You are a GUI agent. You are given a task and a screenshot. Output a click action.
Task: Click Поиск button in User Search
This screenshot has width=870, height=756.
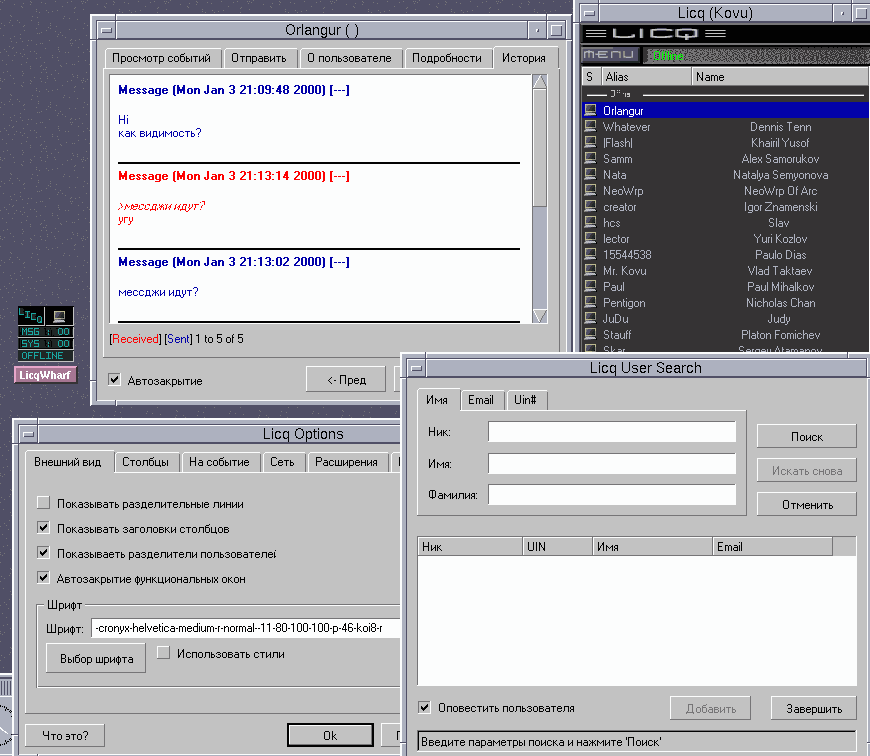point(807,437)
